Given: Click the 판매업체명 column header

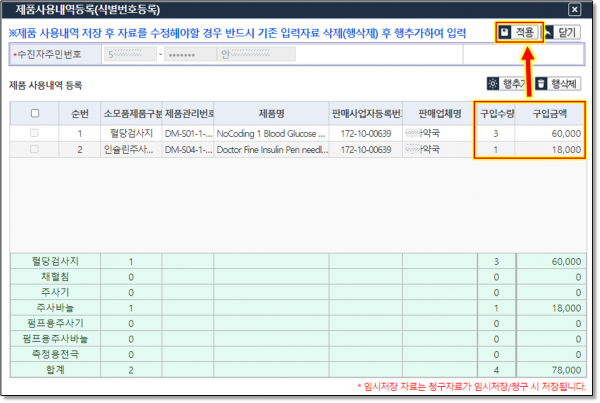Looking at the screenshot, I should (438, 113).
